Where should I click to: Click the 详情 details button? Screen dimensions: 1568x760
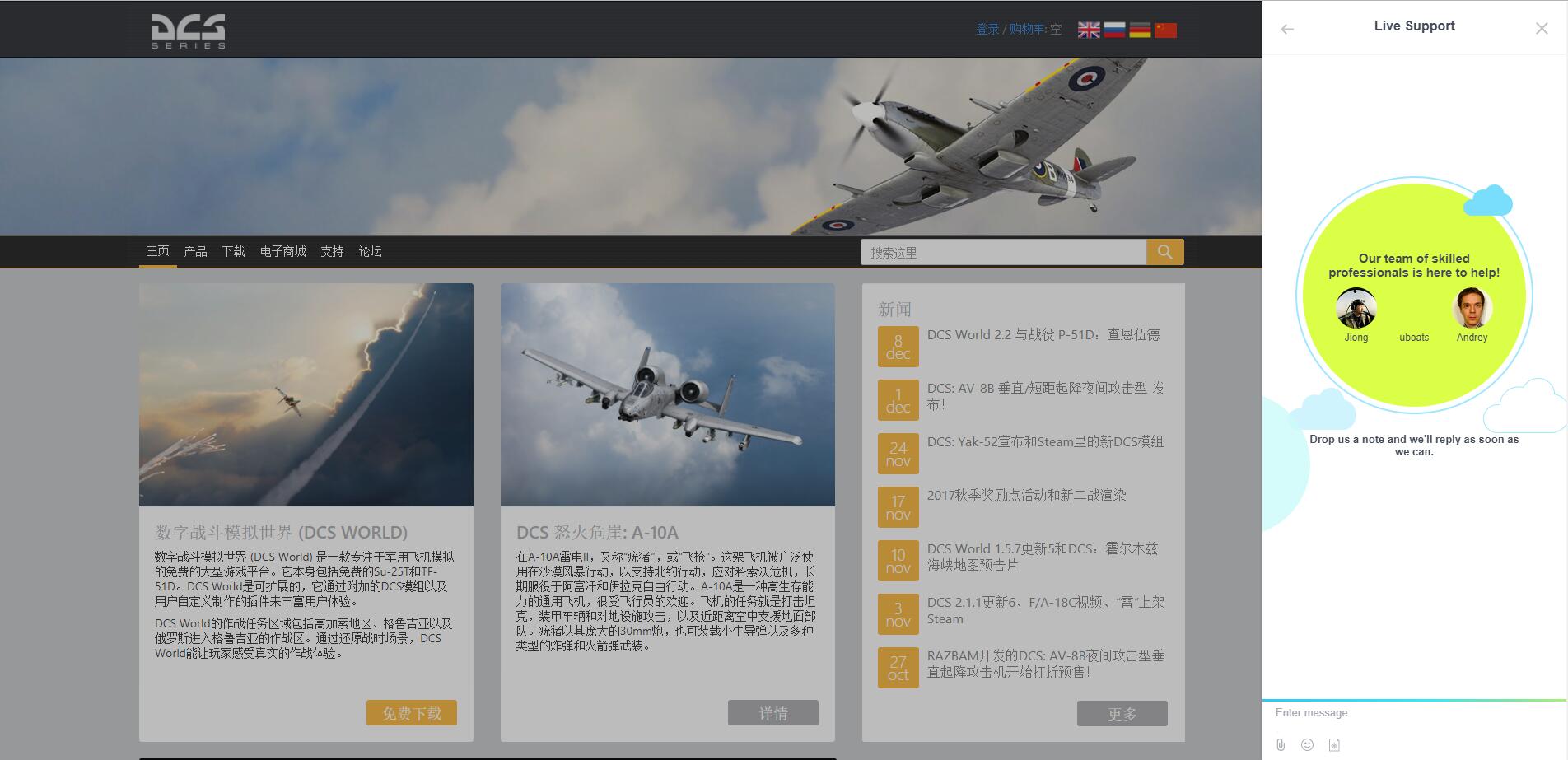[x=773, y=713]
